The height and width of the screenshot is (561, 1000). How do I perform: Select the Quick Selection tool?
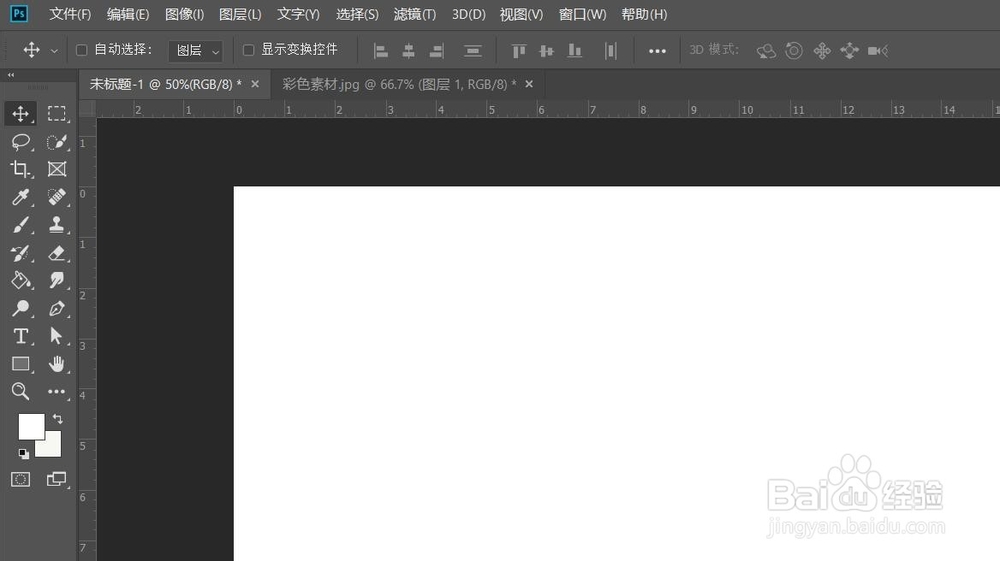[57, 142]
